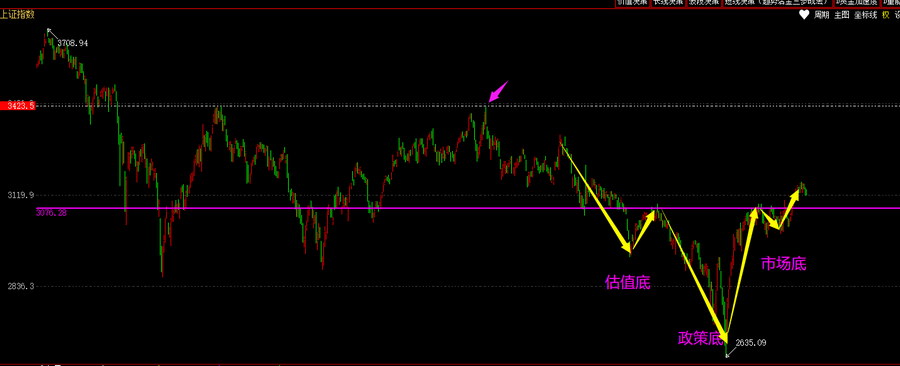Select the first tab left of 长线决策
Screen dimensions: 900x366
pos(633,3)
